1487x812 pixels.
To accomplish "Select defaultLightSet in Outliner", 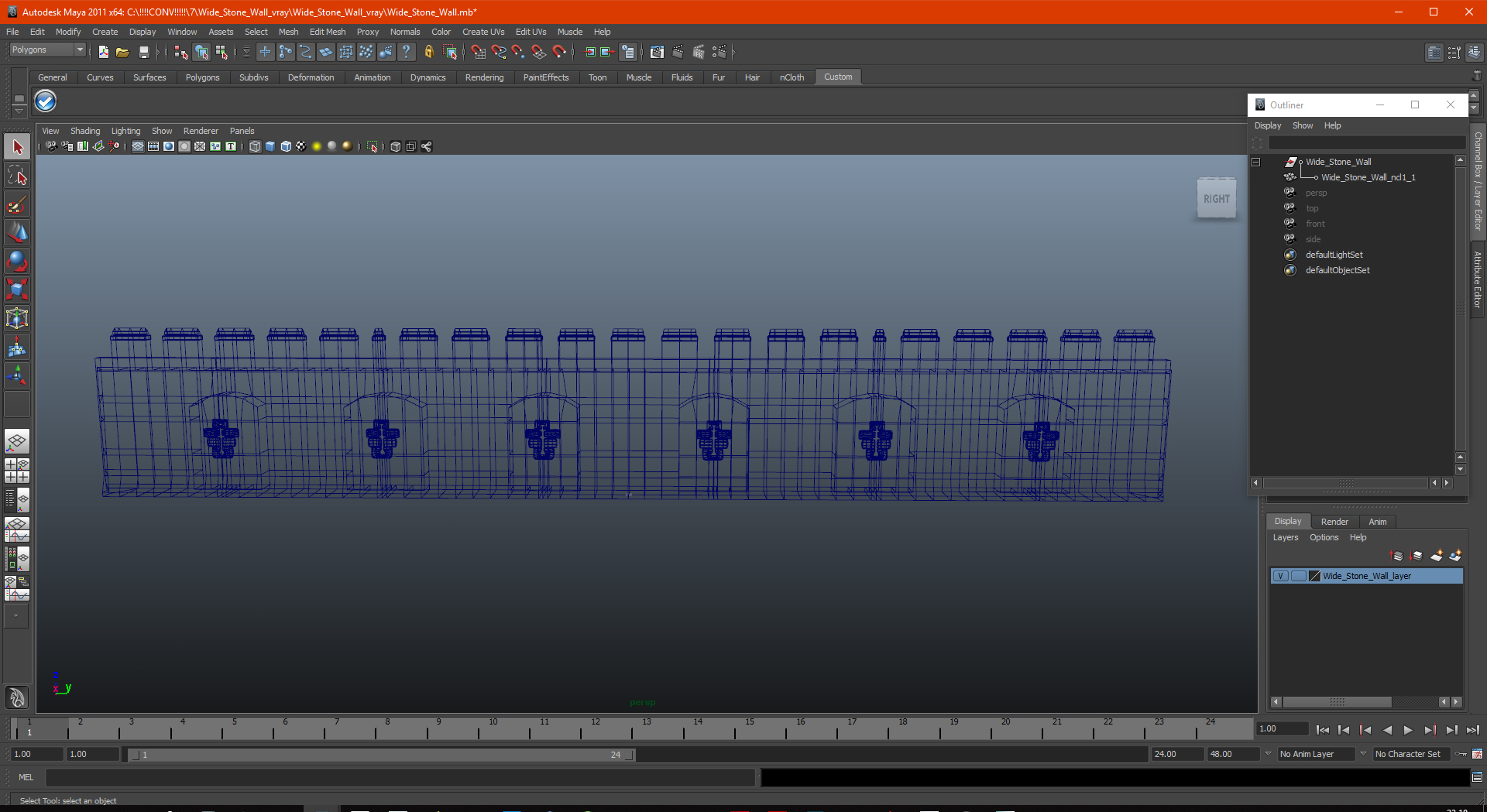I will [x=1334, y=255].
